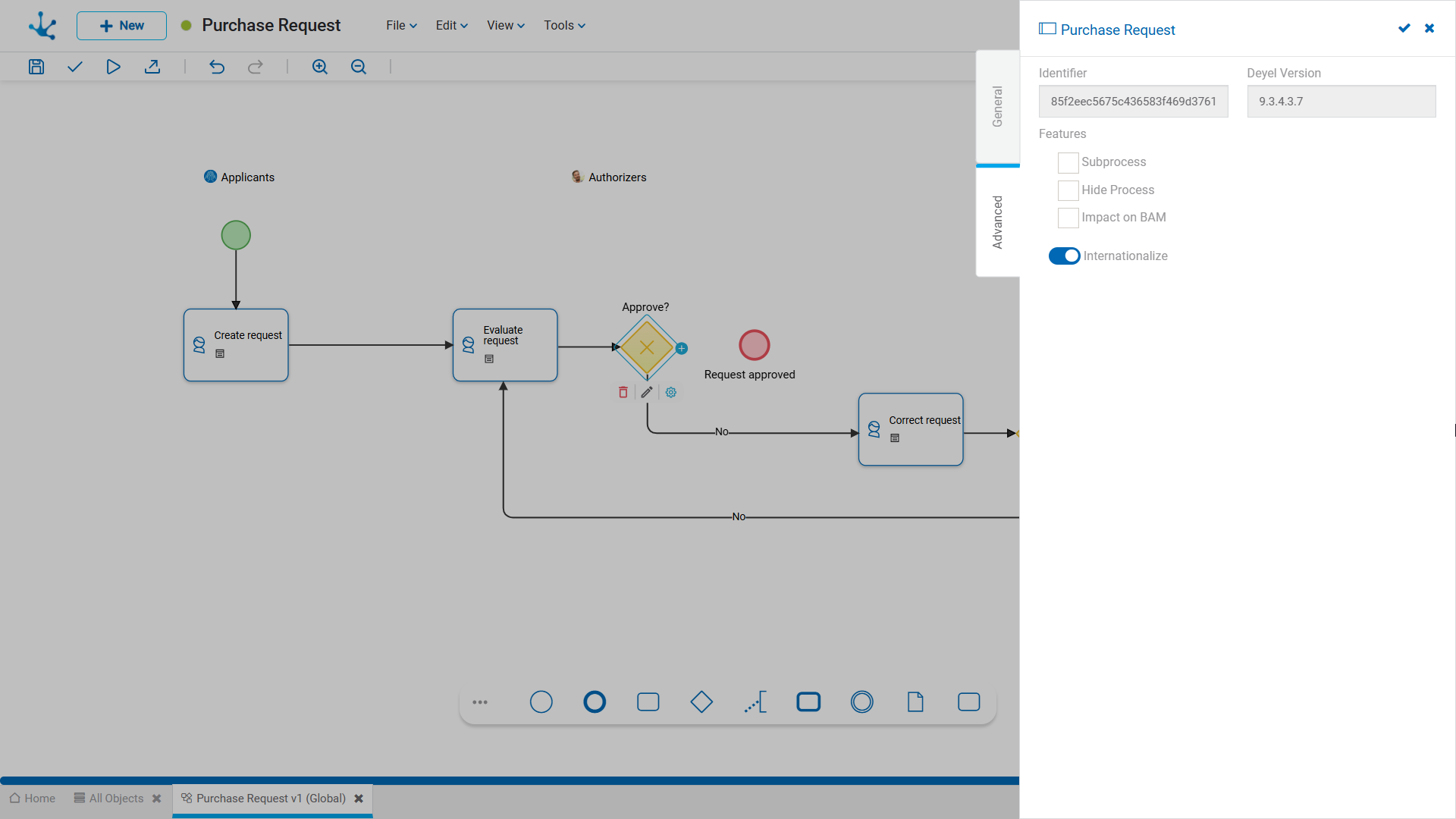Close the Purchase Request v1 tab
The width and height of the screenshot is (1456, 819).
pos(359,799)
